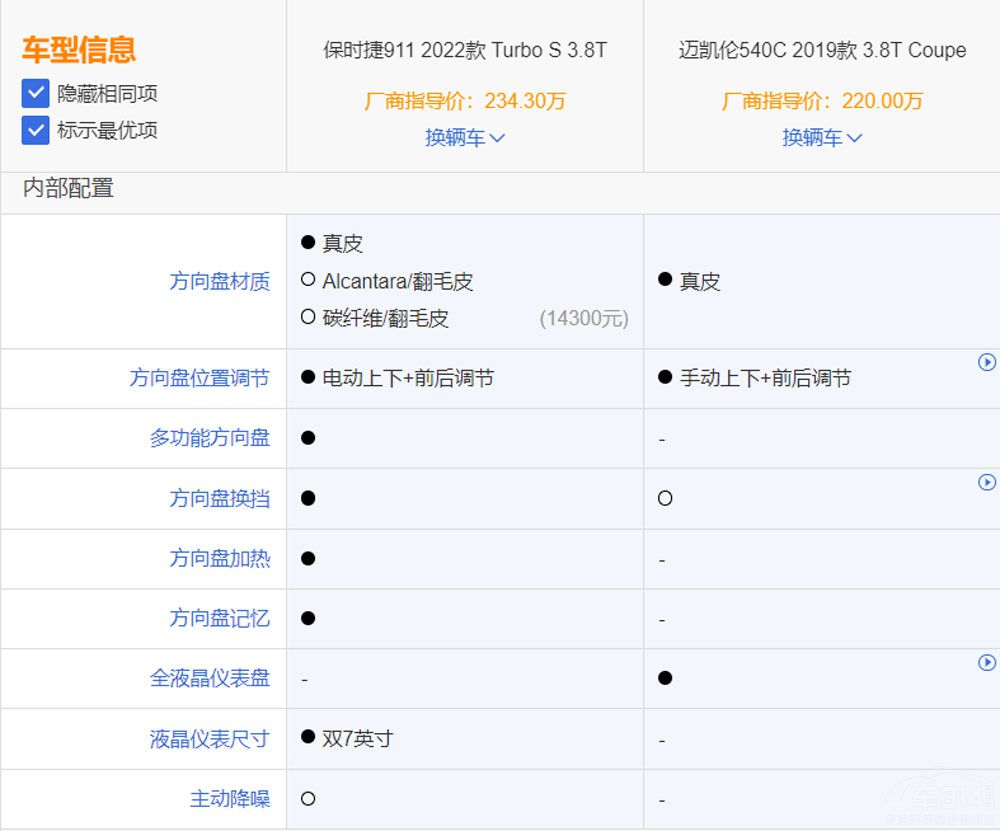Open 换辆车 dropdown under Porsche 911
This screenshot has height=831, width=1000.
[x=465, y=138]
